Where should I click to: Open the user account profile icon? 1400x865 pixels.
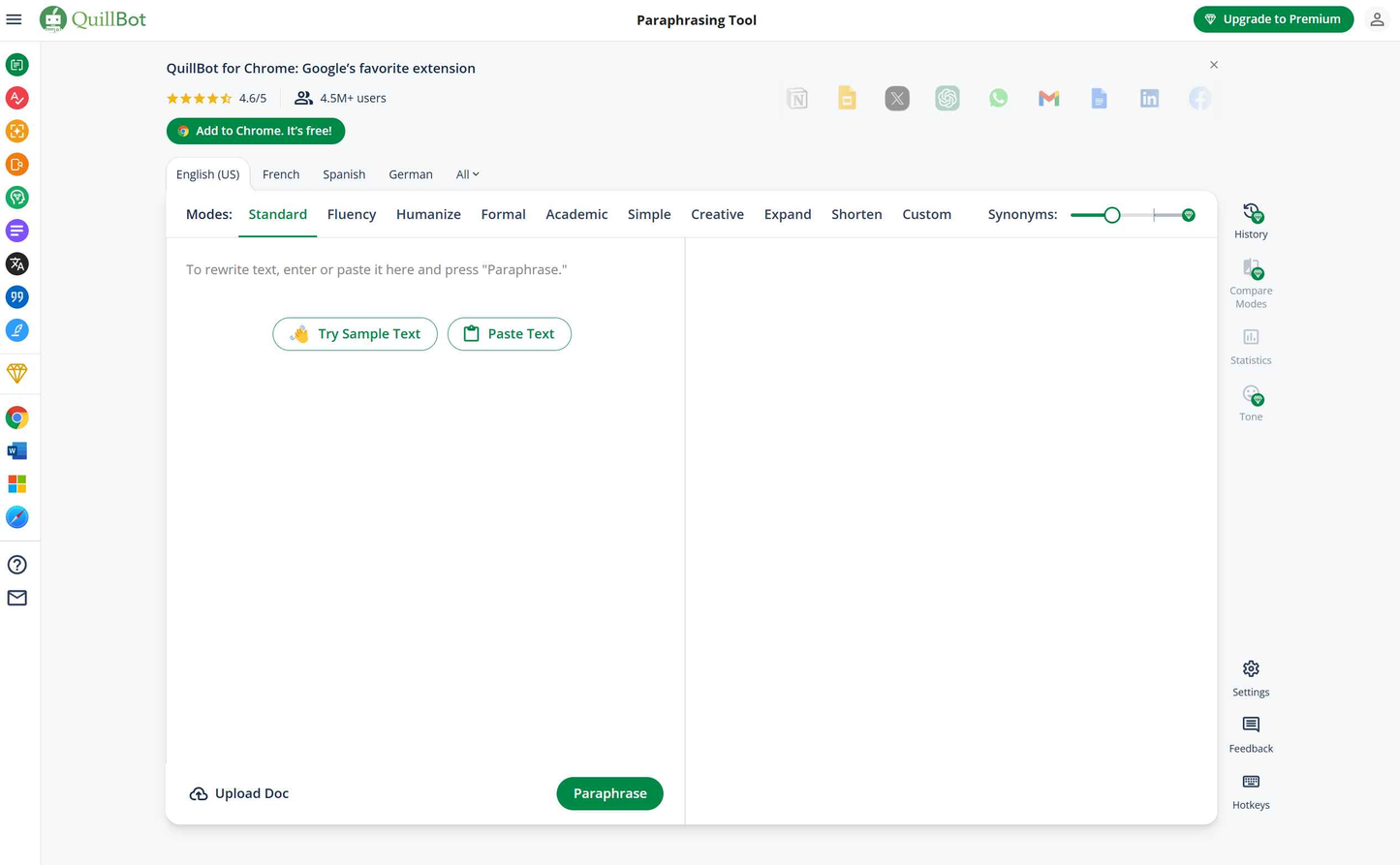click(1377, 19)
